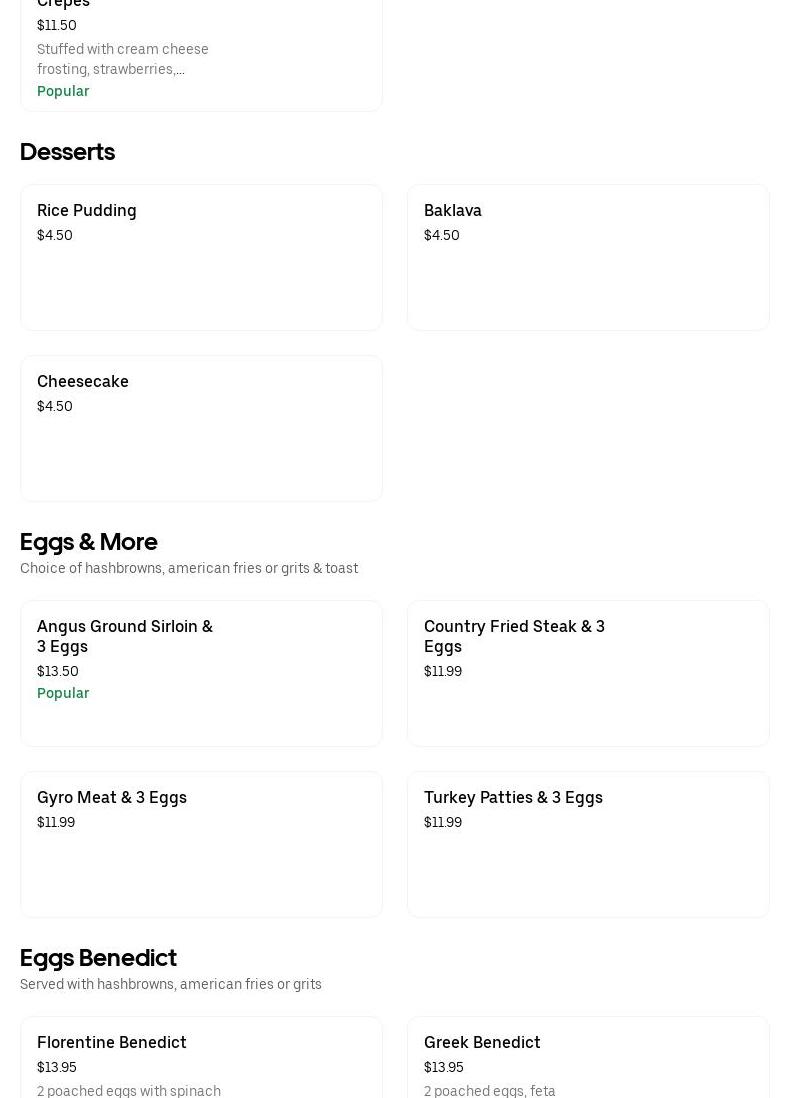Click the "Choice of hashbrowns" section note
804x1098 pixels.
[x=189, y=568]
